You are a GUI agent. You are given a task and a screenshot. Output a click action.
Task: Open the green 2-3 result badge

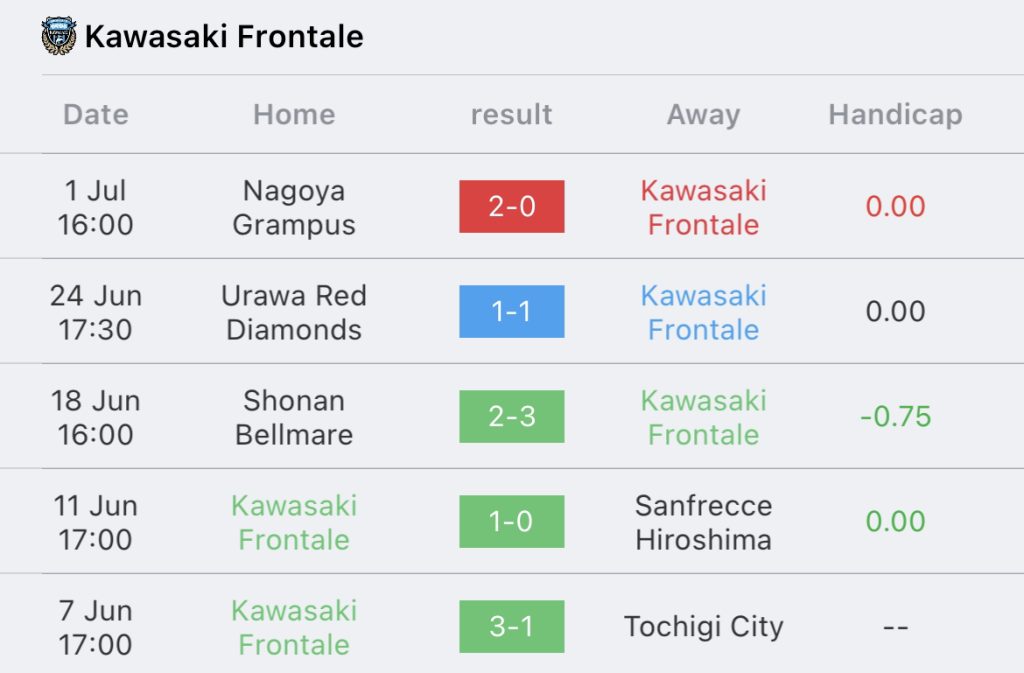click(x=511, y=416)
